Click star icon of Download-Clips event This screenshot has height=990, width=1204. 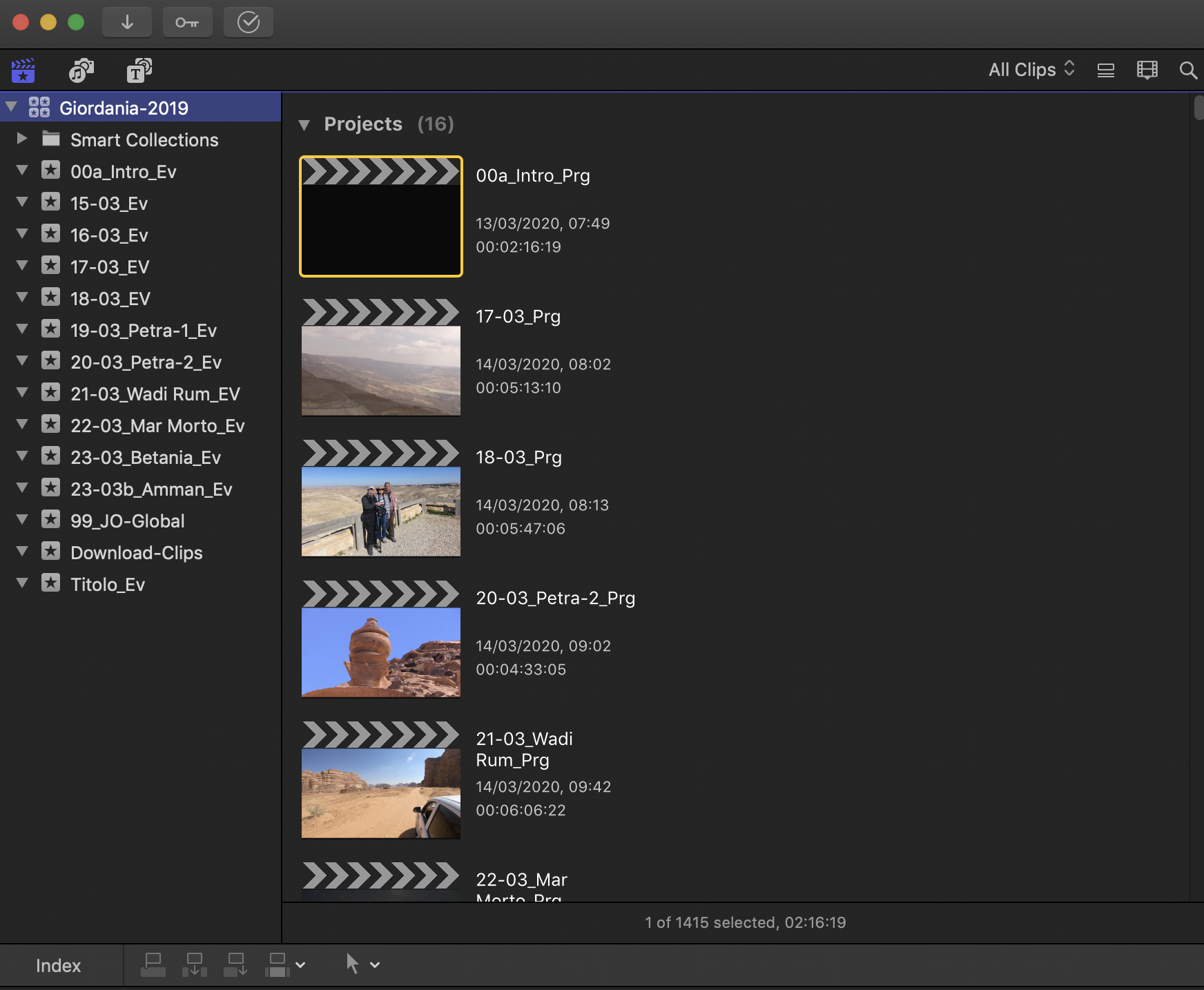50,552
